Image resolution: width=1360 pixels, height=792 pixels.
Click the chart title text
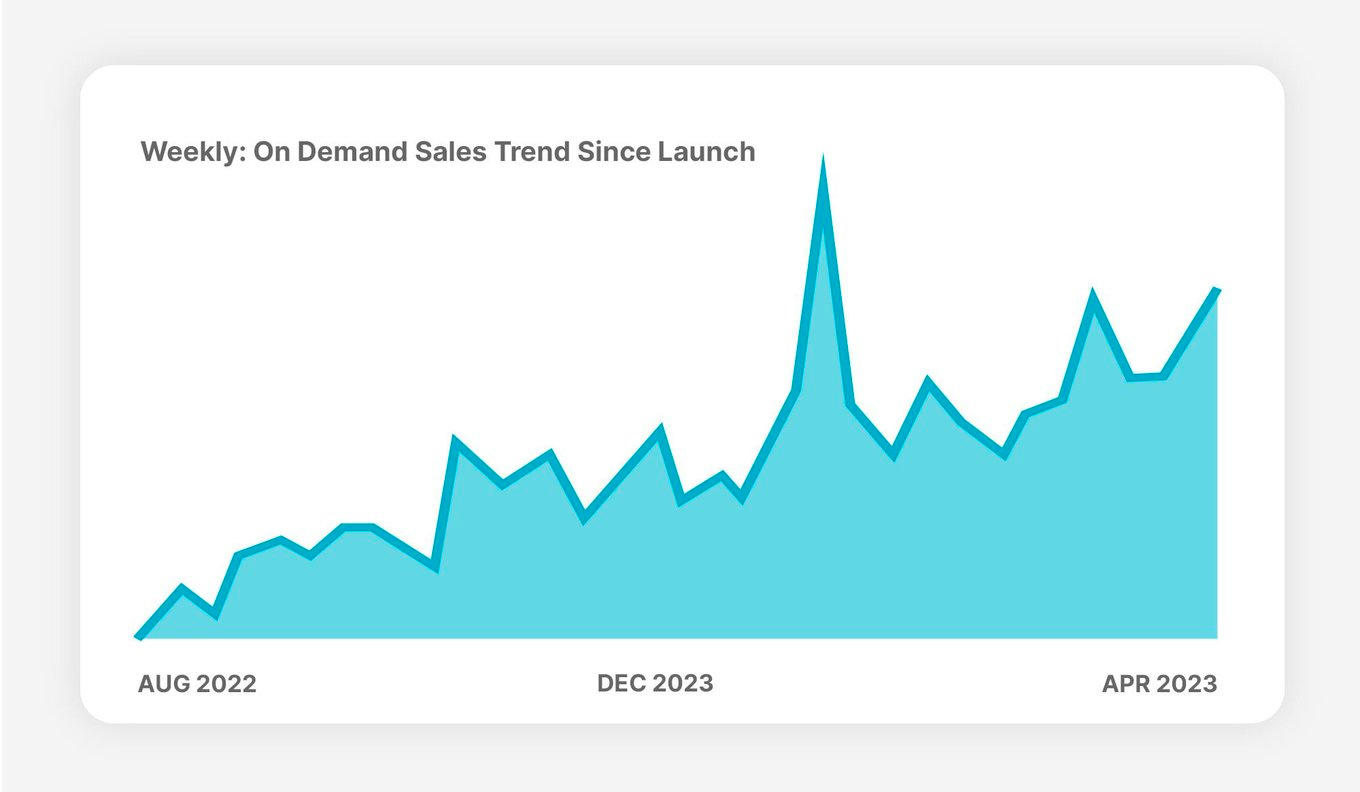[x=447, y=152]
